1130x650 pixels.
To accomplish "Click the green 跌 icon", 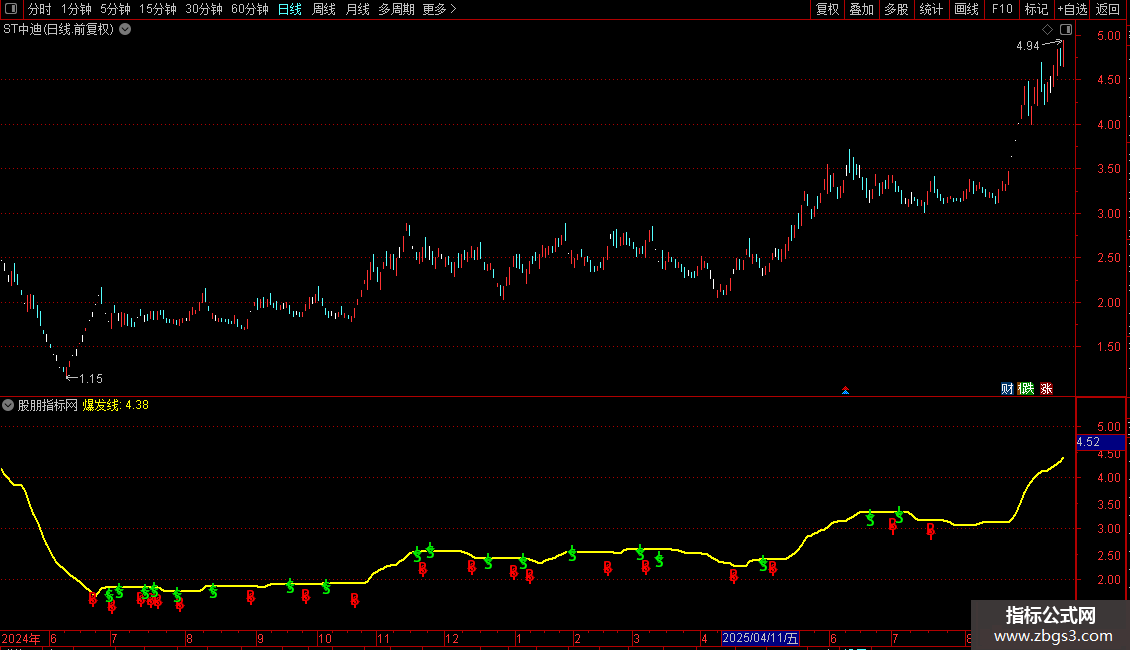I will [x=1026, y=388].
